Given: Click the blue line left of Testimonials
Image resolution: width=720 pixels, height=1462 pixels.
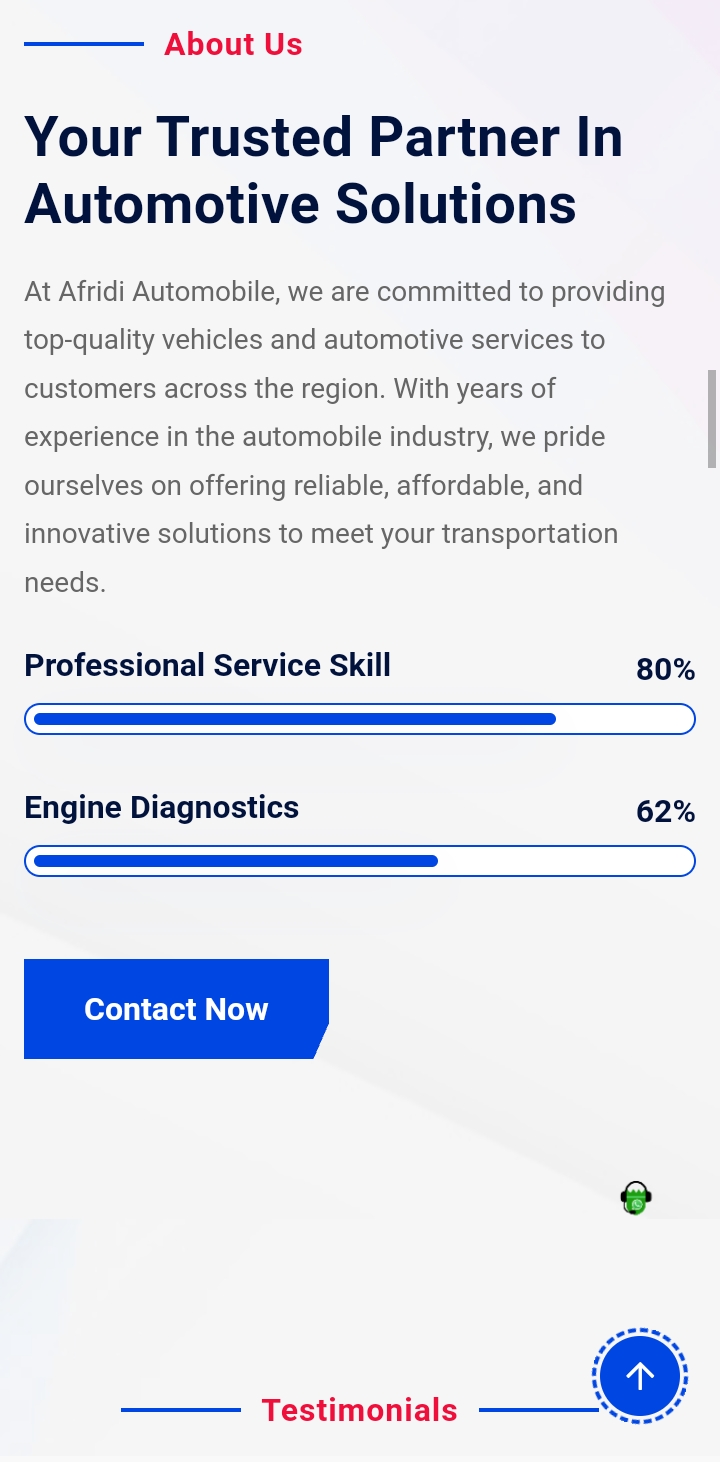Looking at the screenshot, I should point(181,1410).
